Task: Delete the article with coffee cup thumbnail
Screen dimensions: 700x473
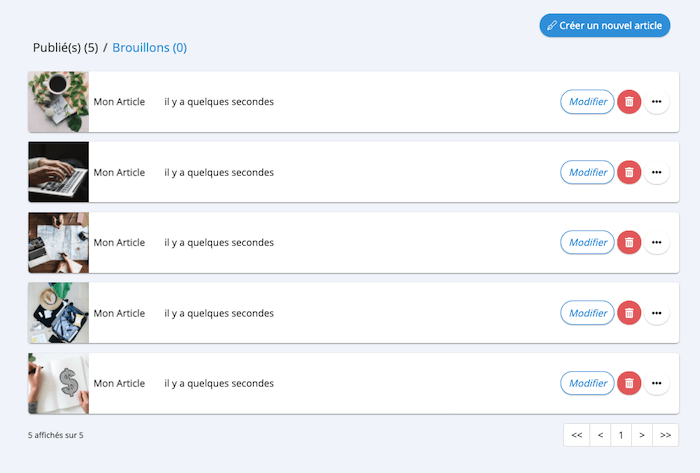Action: point(629,102)
